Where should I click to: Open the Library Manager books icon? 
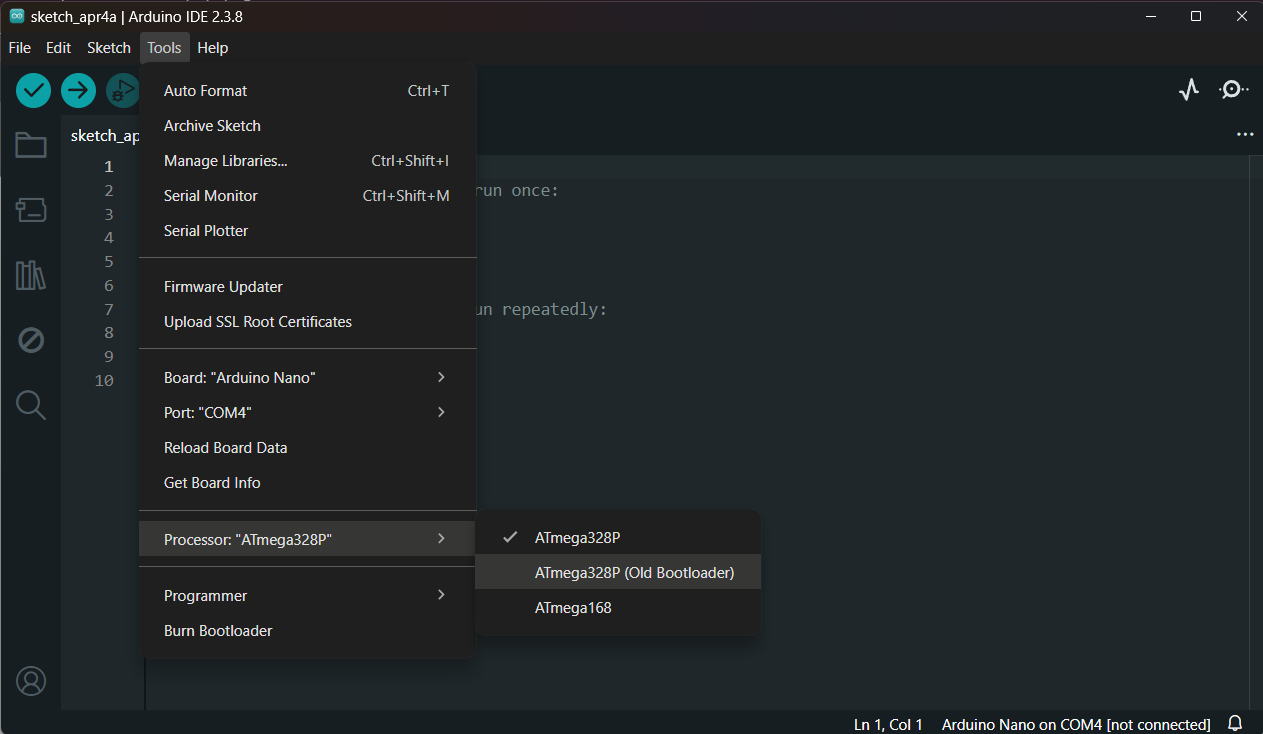click(31, 275)
